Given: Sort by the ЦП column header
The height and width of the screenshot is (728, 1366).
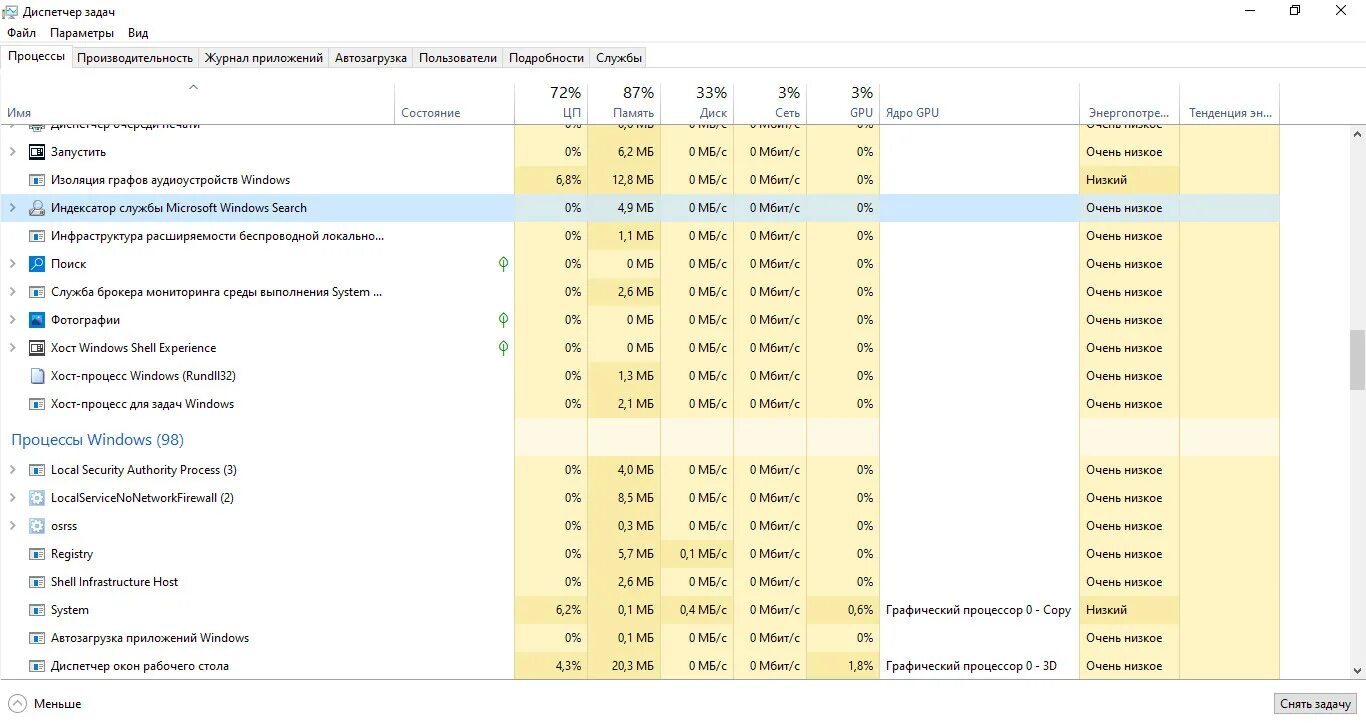Looking at the screenshot, I should click(x=551, y=102).
